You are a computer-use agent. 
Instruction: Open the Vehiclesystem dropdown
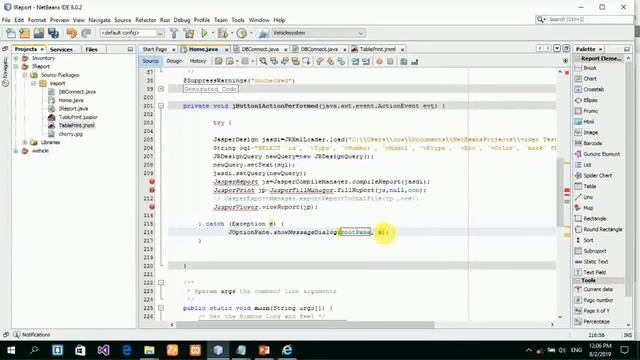pos(318,33)
